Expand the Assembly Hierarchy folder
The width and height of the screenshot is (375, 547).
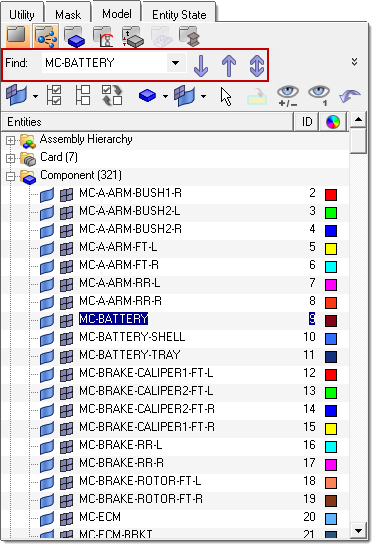10,140
